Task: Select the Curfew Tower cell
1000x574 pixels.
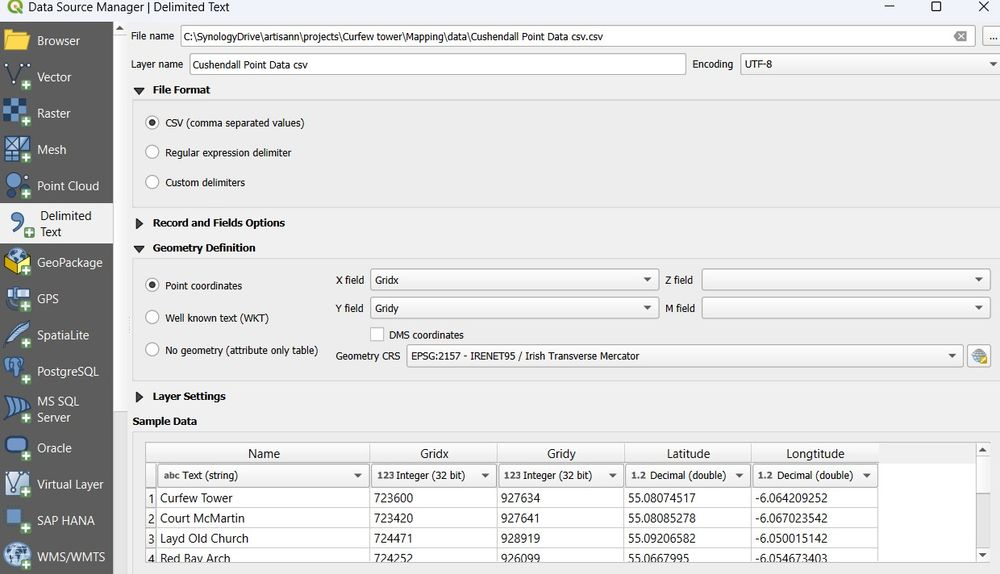Action: click(x=263, y=498)
